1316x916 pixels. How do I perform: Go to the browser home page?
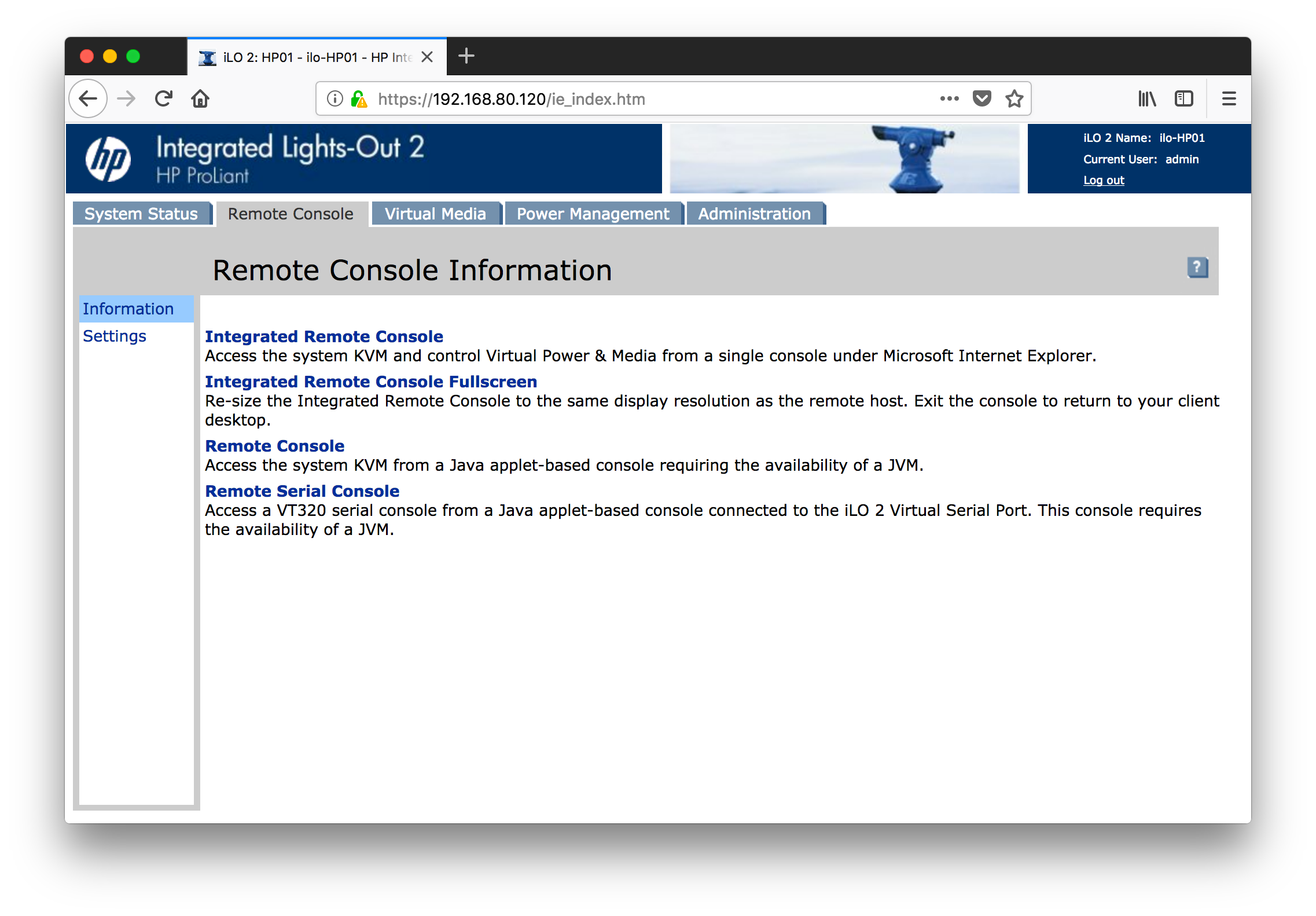(200, 99)
